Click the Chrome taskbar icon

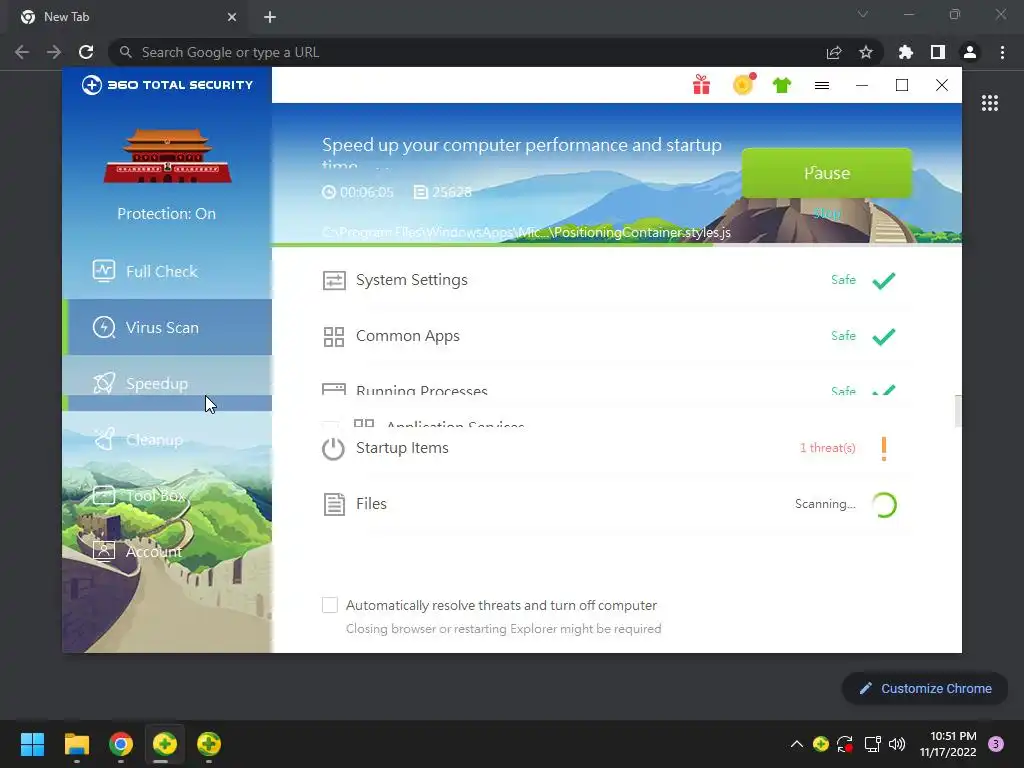click(x=121, y=744)
